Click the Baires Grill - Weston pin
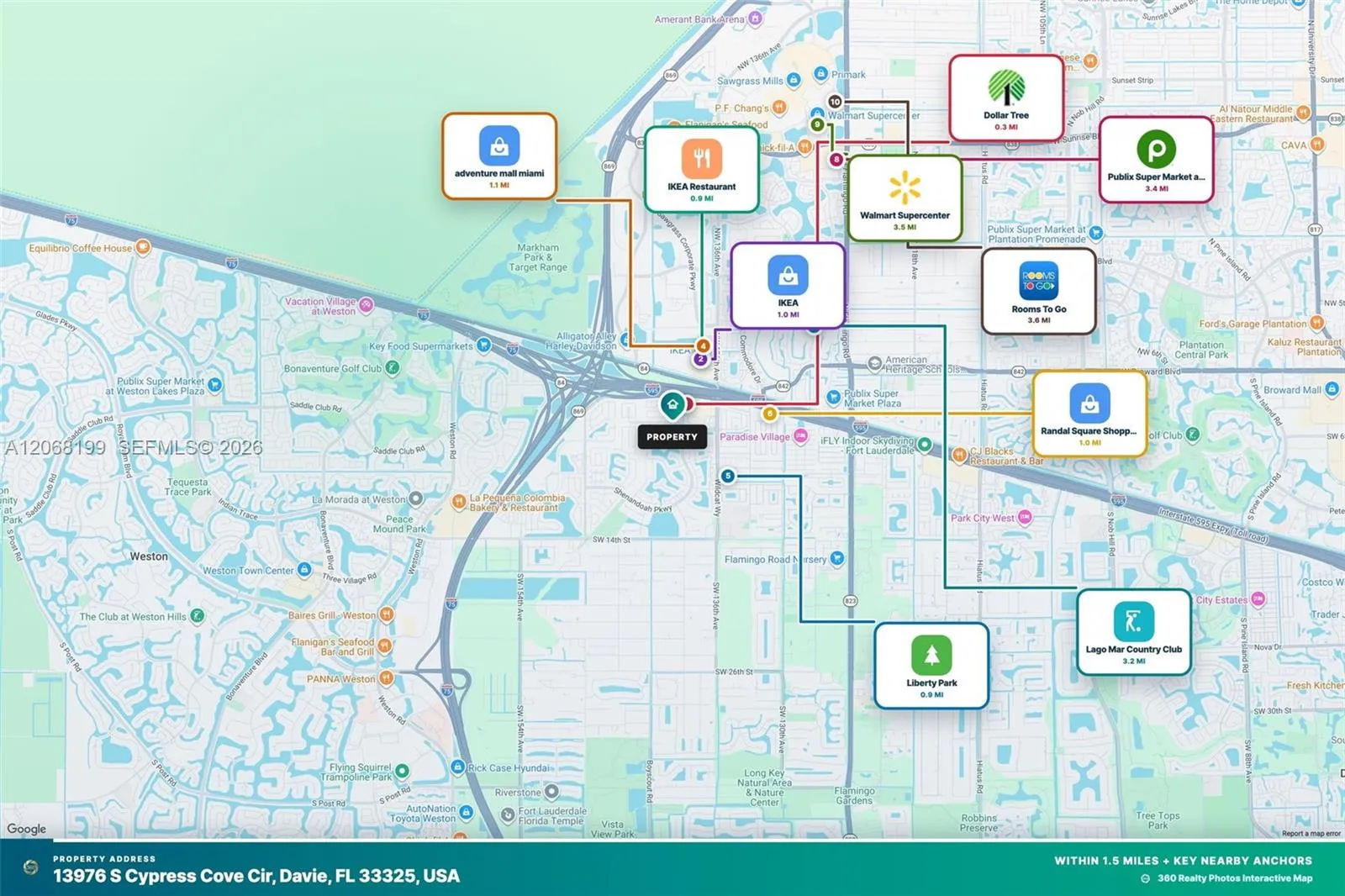Image resolution: width=1345 pixels, height=896 pixels. point(386,614)
